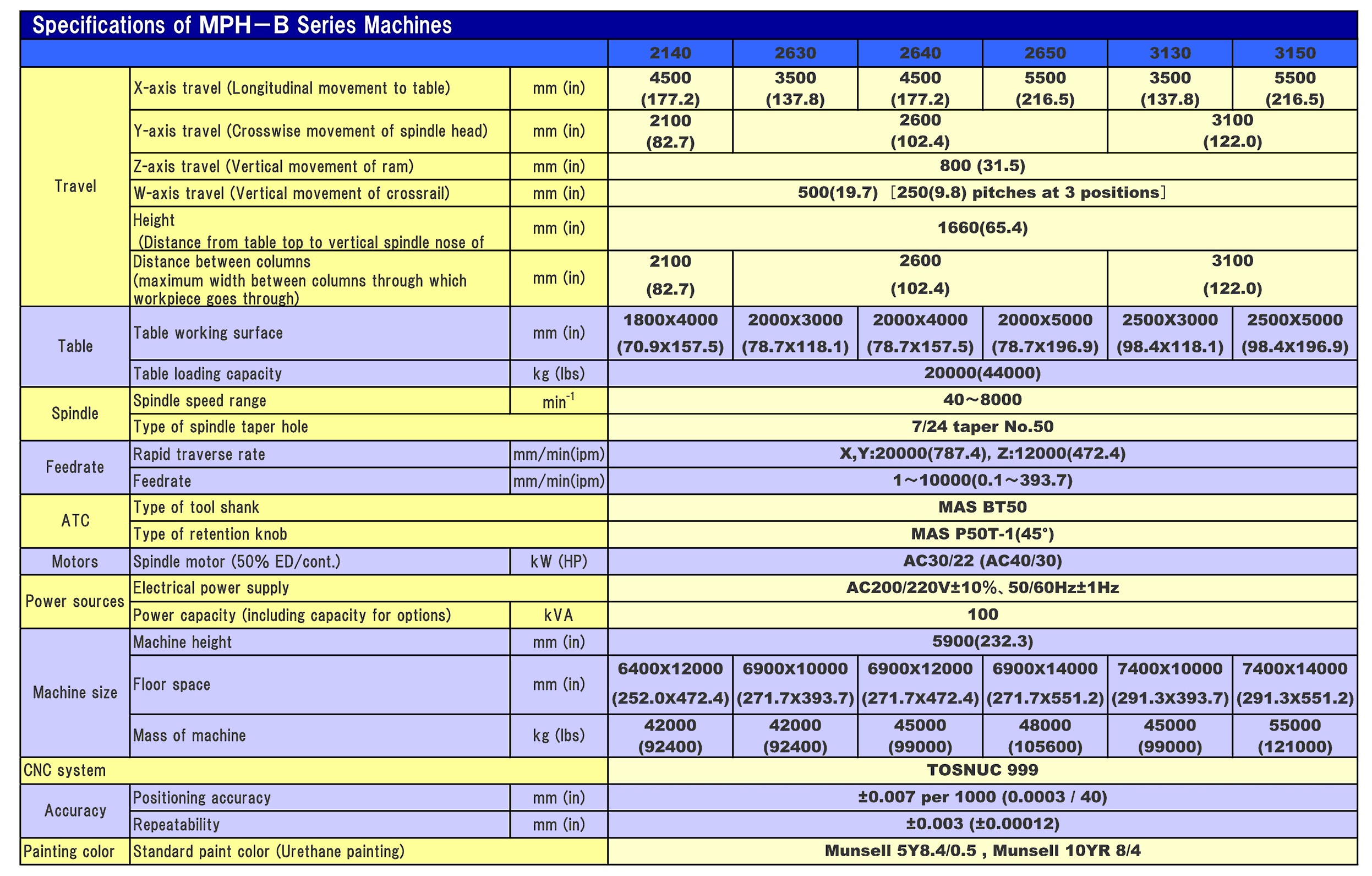The width and height of the screenshot is (1372, 876).
Task: Click the 'Type of retention knob' label
Action: pyautogui.click(x=210, y=534)
